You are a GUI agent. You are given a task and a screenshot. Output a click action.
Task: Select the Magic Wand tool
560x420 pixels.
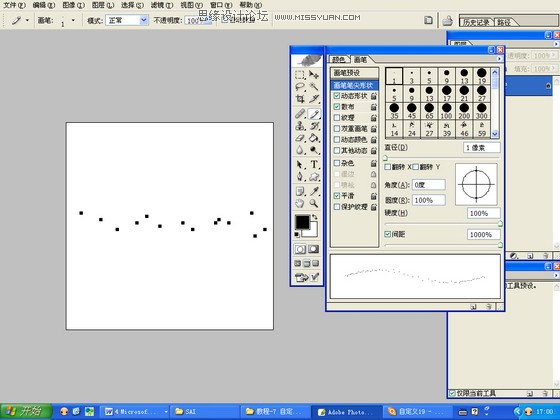314,87
